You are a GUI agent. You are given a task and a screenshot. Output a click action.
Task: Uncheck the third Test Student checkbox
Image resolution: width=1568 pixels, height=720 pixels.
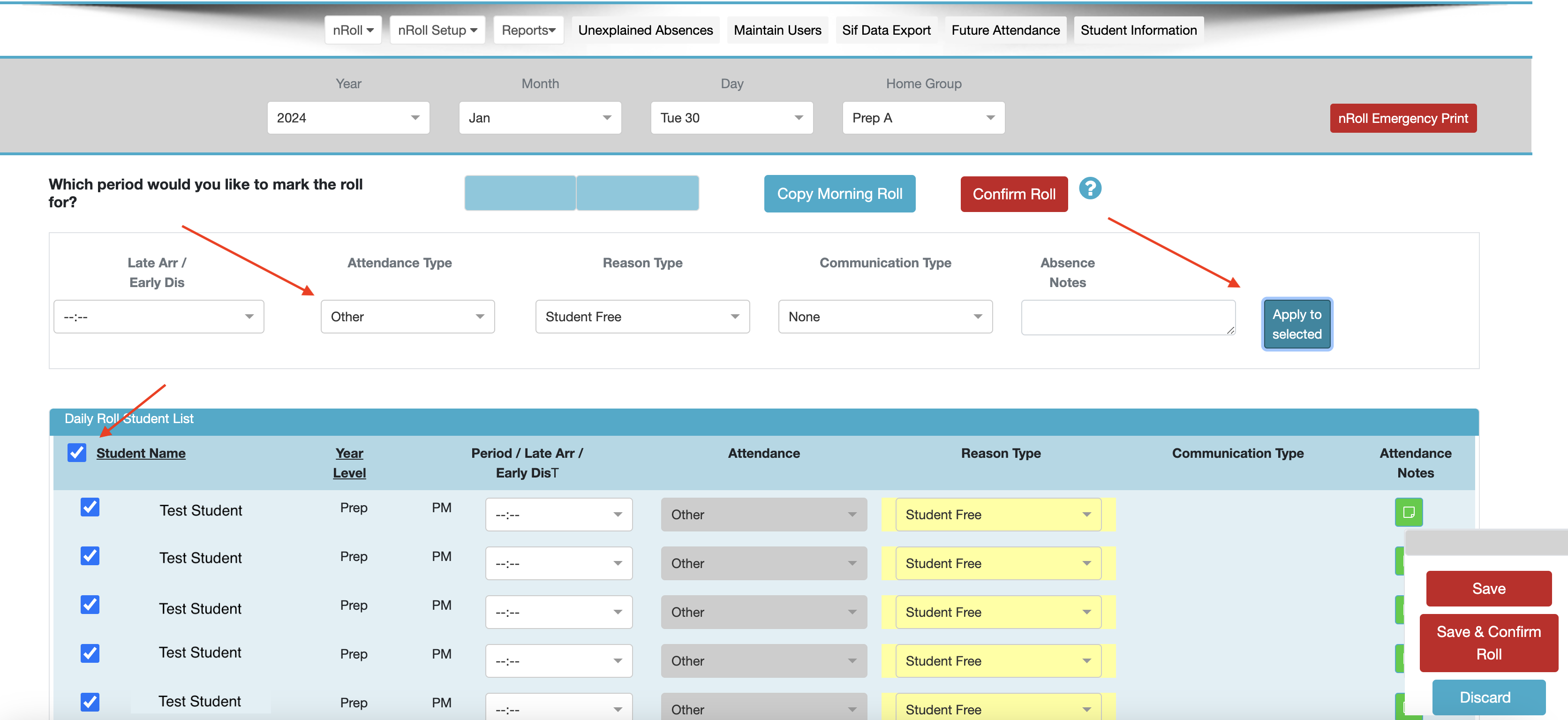pyautogui.click(x=90, y=604)
